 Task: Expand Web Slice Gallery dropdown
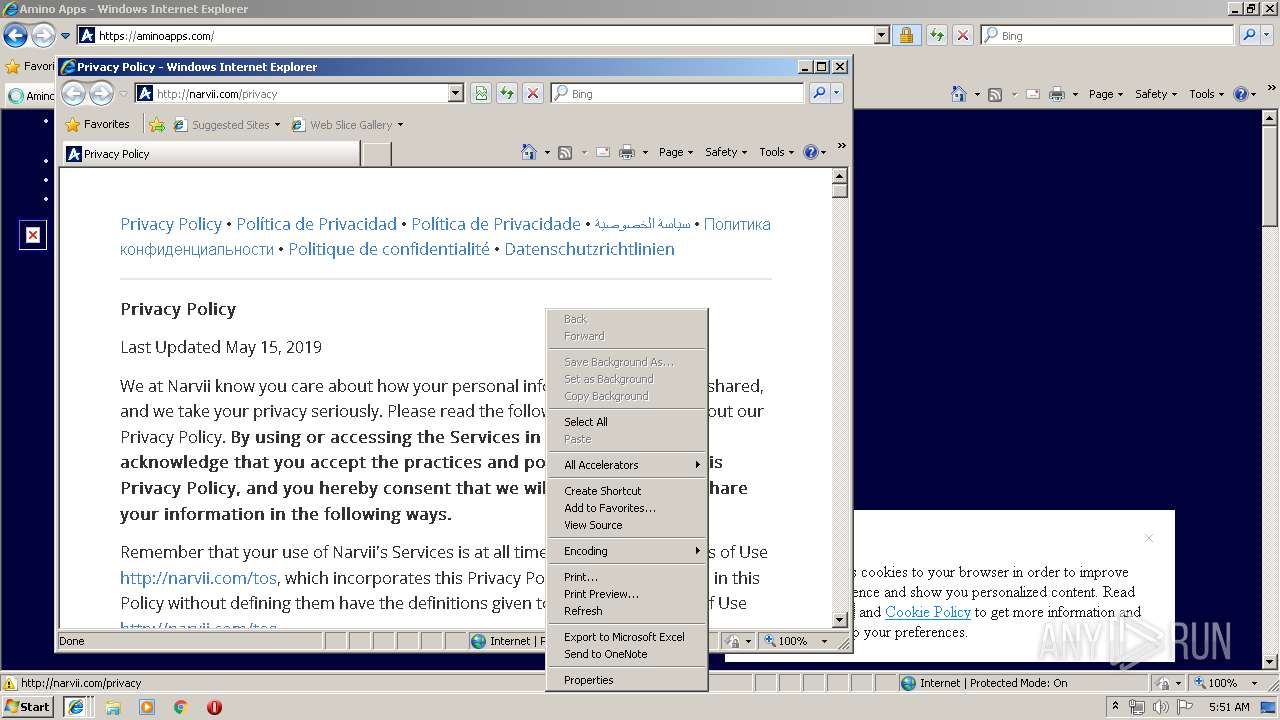(x=400, y=125)
